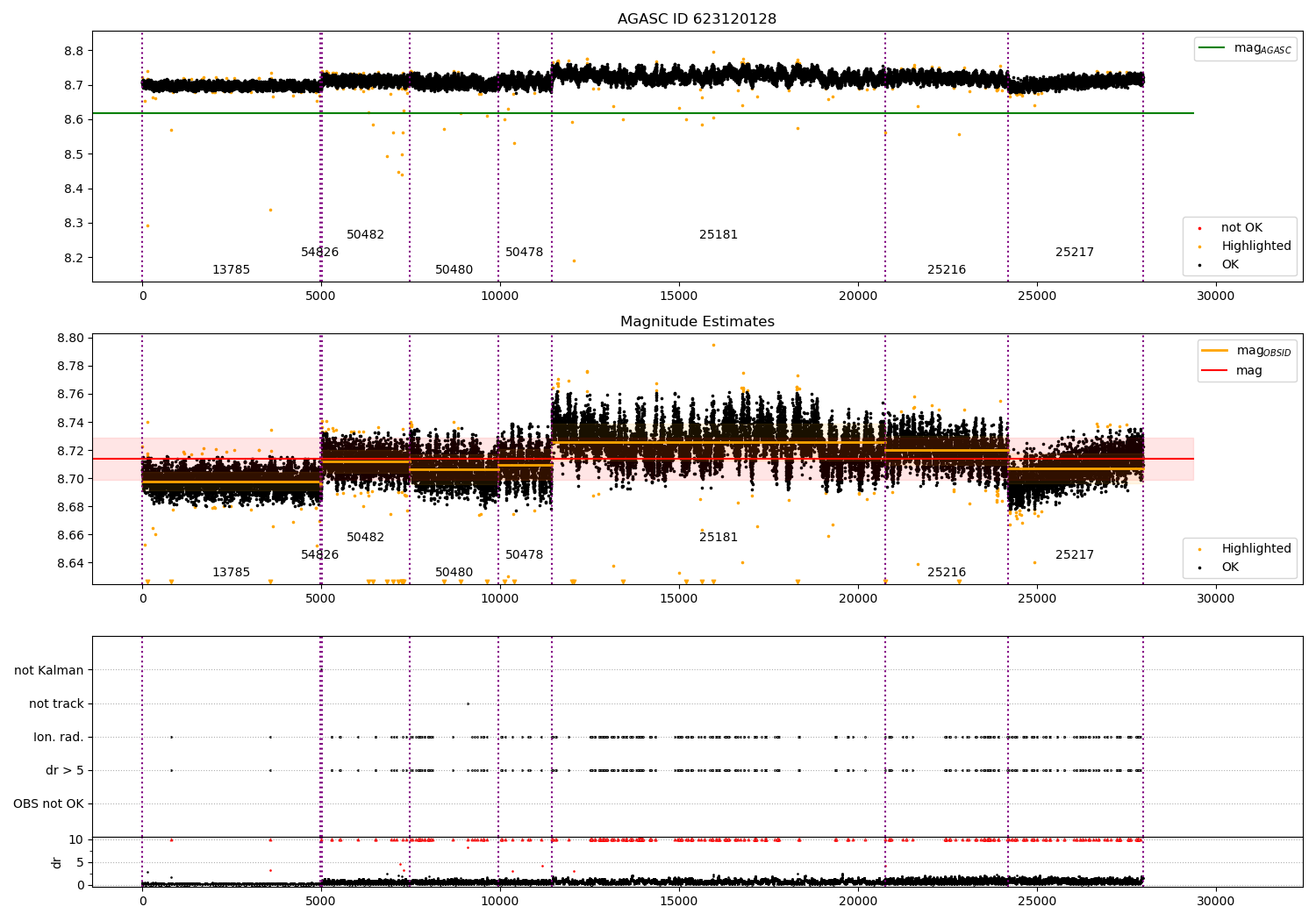1316x921 pixels.
Task: Select "OK" entry in middle plot legend
Action: click(x=1219, y=568)
